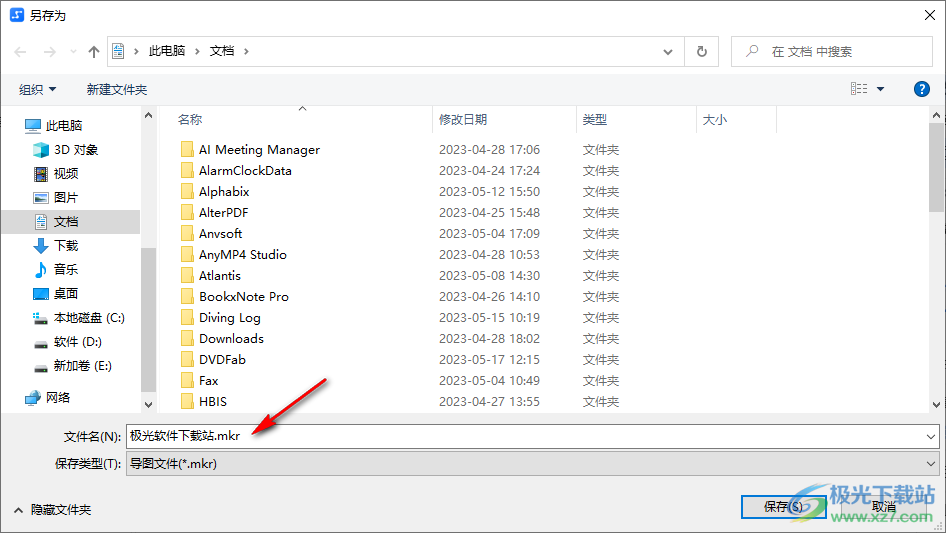Select 网络 in the navigation pane
This screenshot has width=946, height=533.
coord(57,397)
